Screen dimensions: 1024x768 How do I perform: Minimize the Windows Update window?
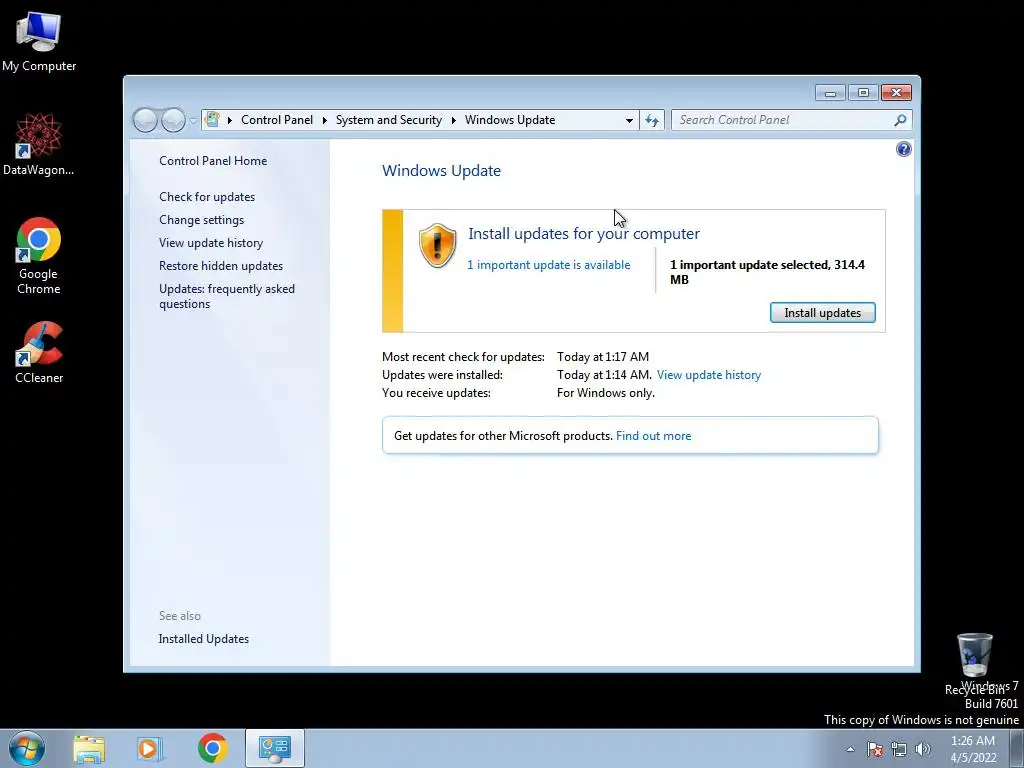coord(830,93)
